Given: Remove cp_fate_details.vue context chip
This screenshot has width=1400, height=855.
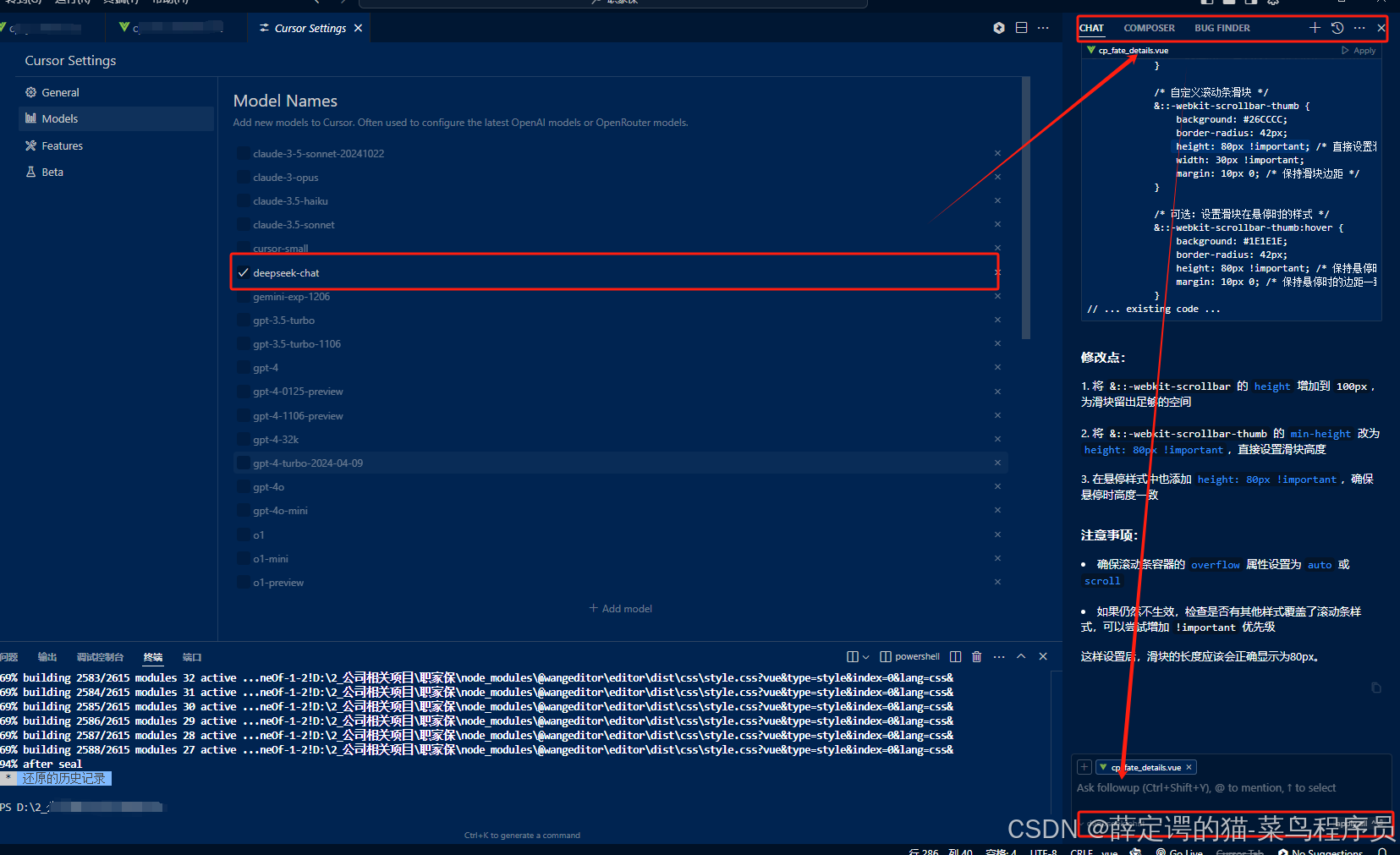Looking at the screenshot, I should click(x=1189, y=767).
